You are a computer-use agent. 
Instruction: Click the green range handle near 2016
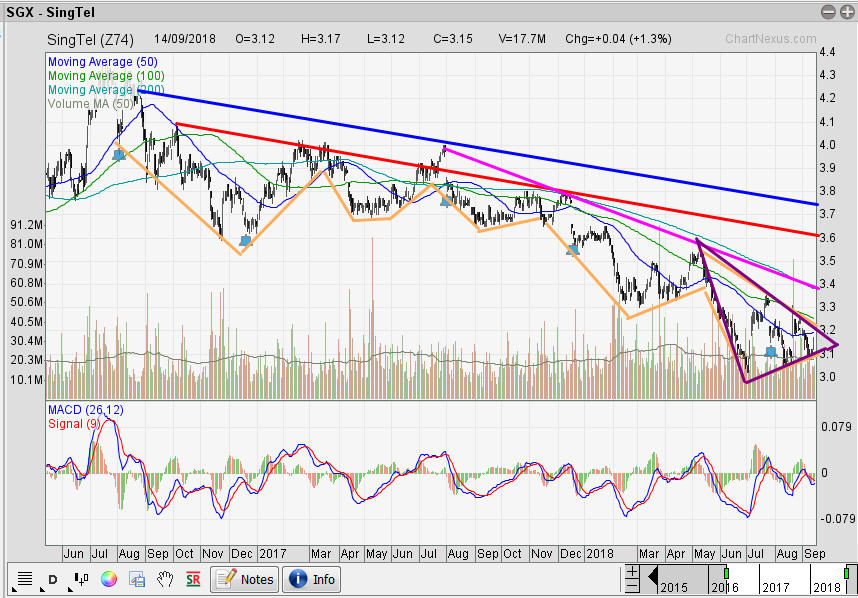727,573
